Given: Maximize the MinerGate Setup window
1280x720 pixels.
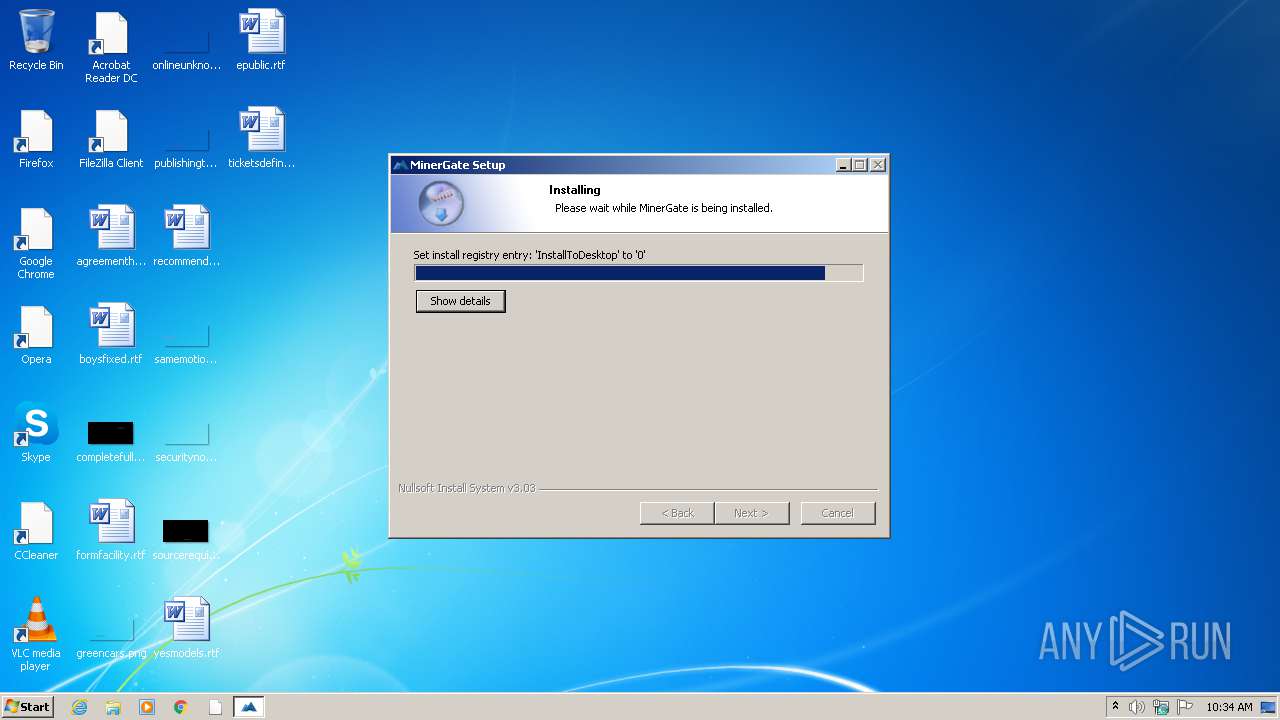Looking at the screenshot, I should (x=860, y=165).
